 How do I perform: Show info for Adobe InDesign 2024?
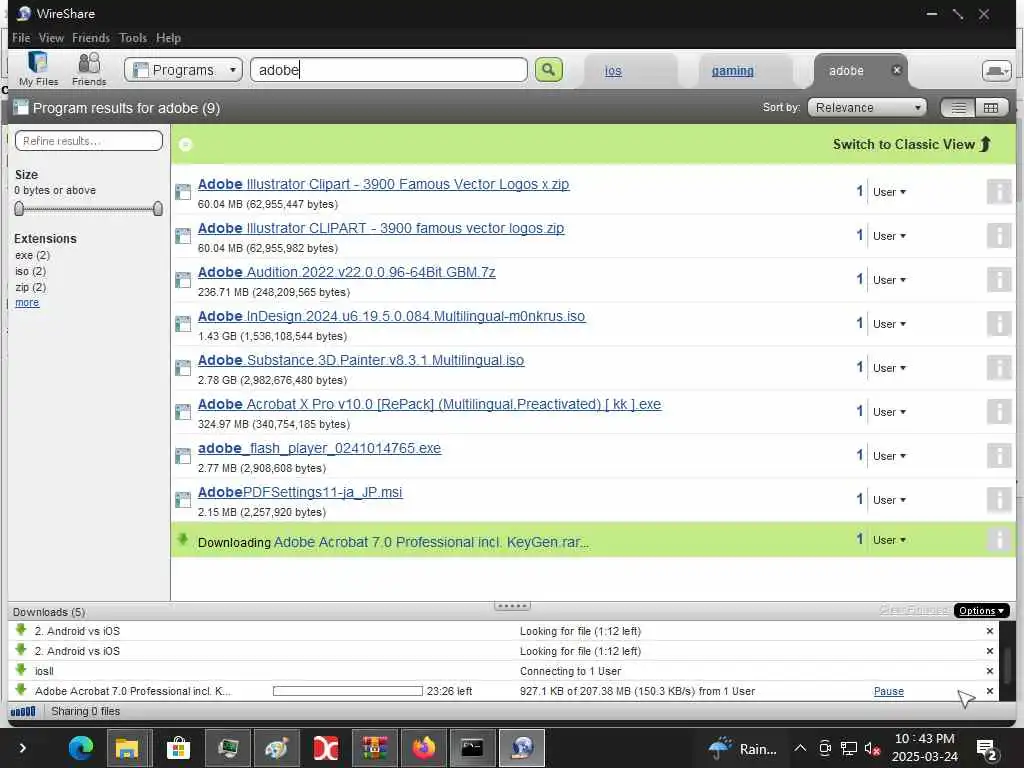pyautogui.click(x=999, y=323)
